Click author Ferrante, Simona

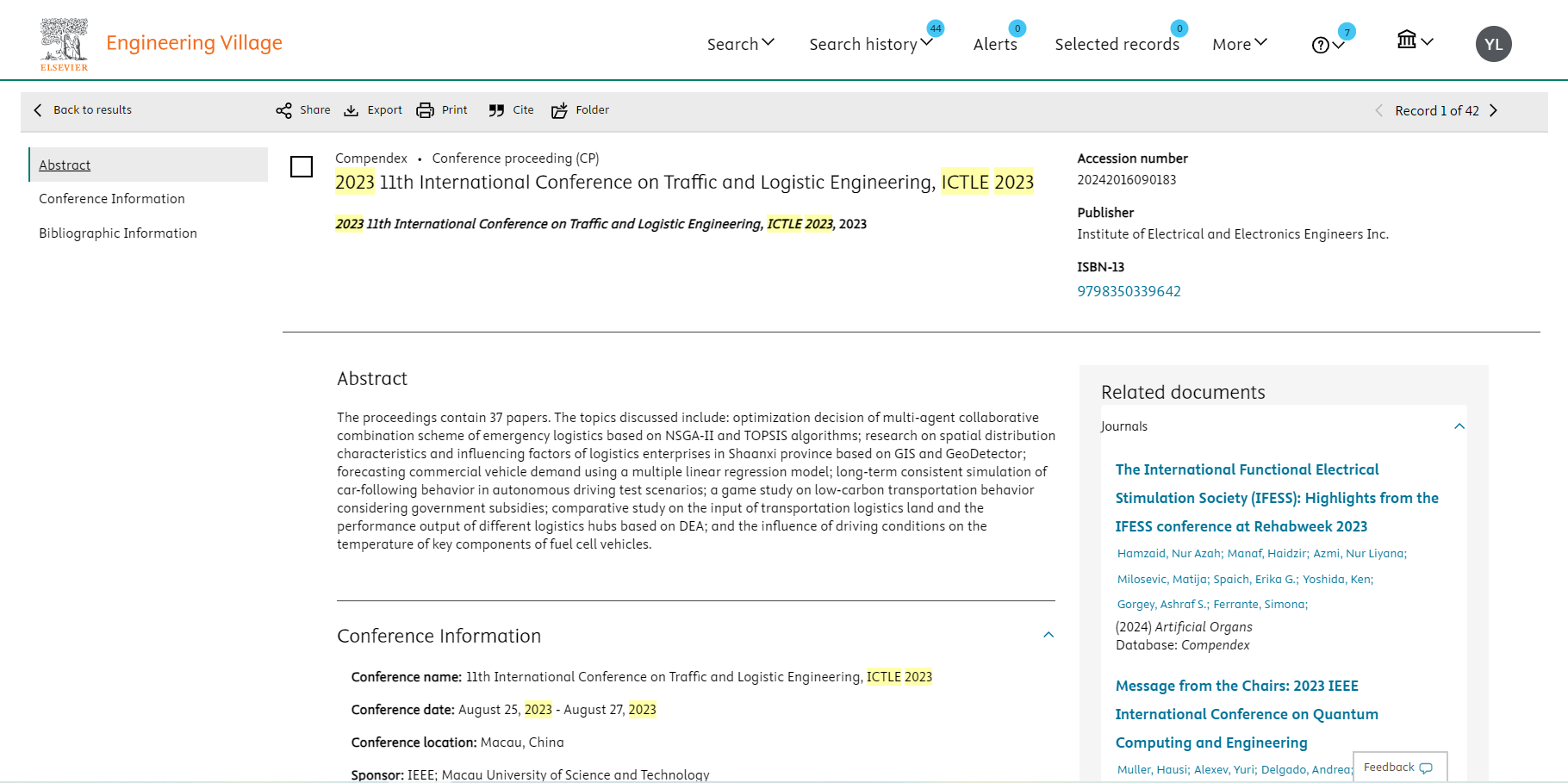click(x=1260, y=605)
